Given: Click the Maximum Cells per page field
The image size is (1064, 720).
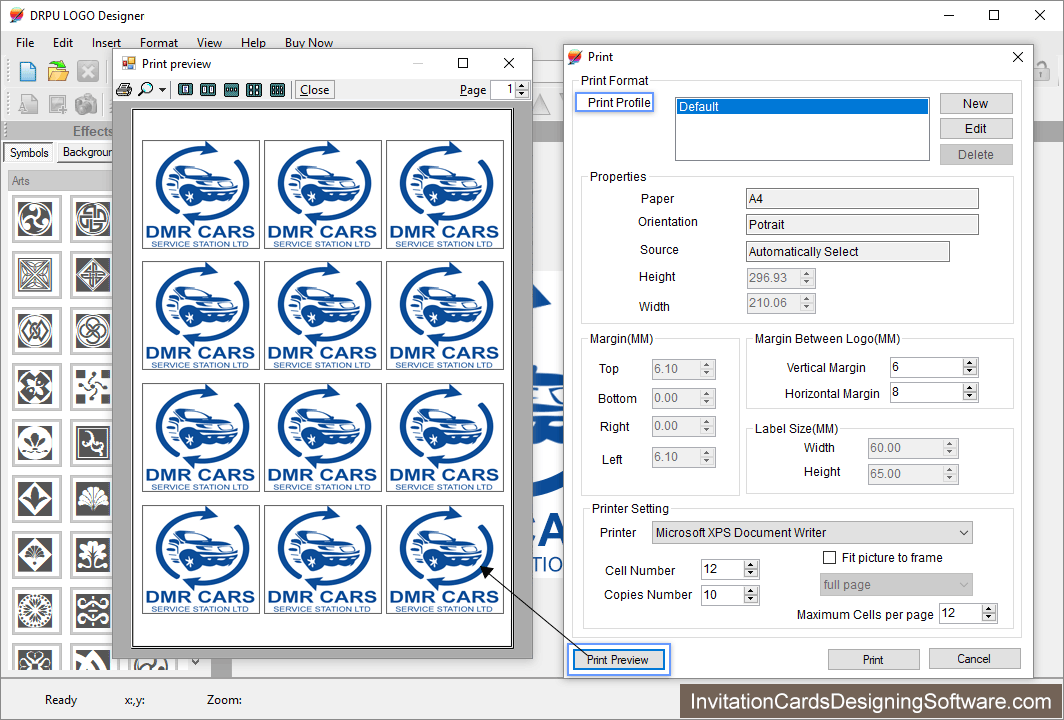Looking at the screenshot, I should point(961,613).
